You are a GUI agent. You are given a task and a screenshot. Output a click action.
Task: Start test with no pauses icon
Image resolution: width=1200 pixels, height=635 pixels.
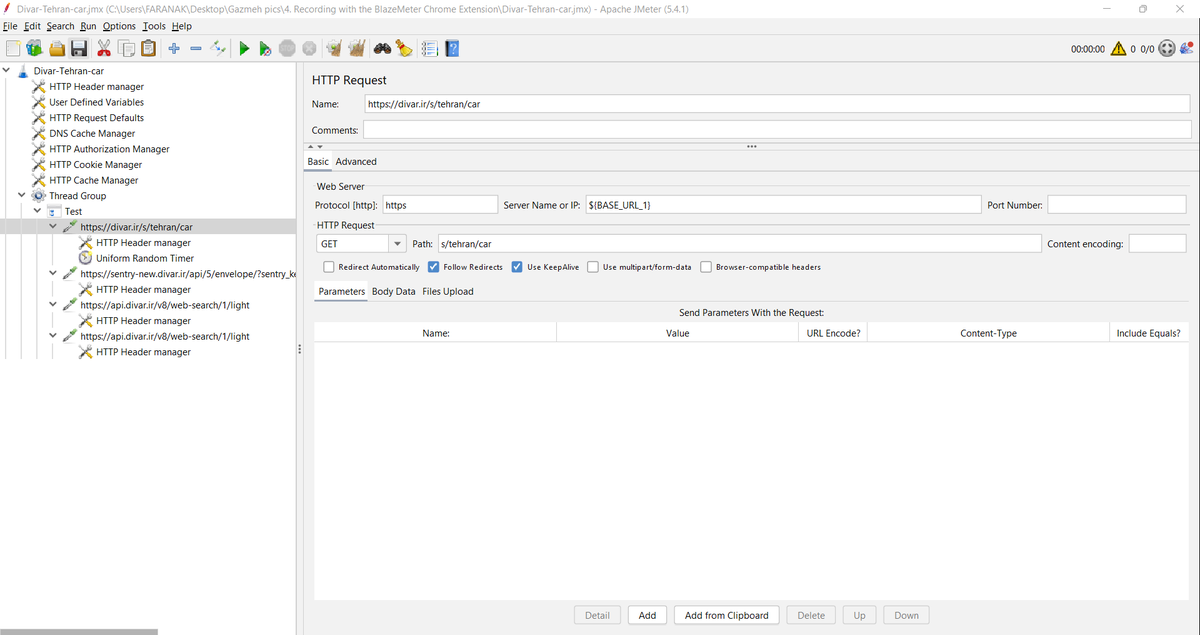pos(265,48)
